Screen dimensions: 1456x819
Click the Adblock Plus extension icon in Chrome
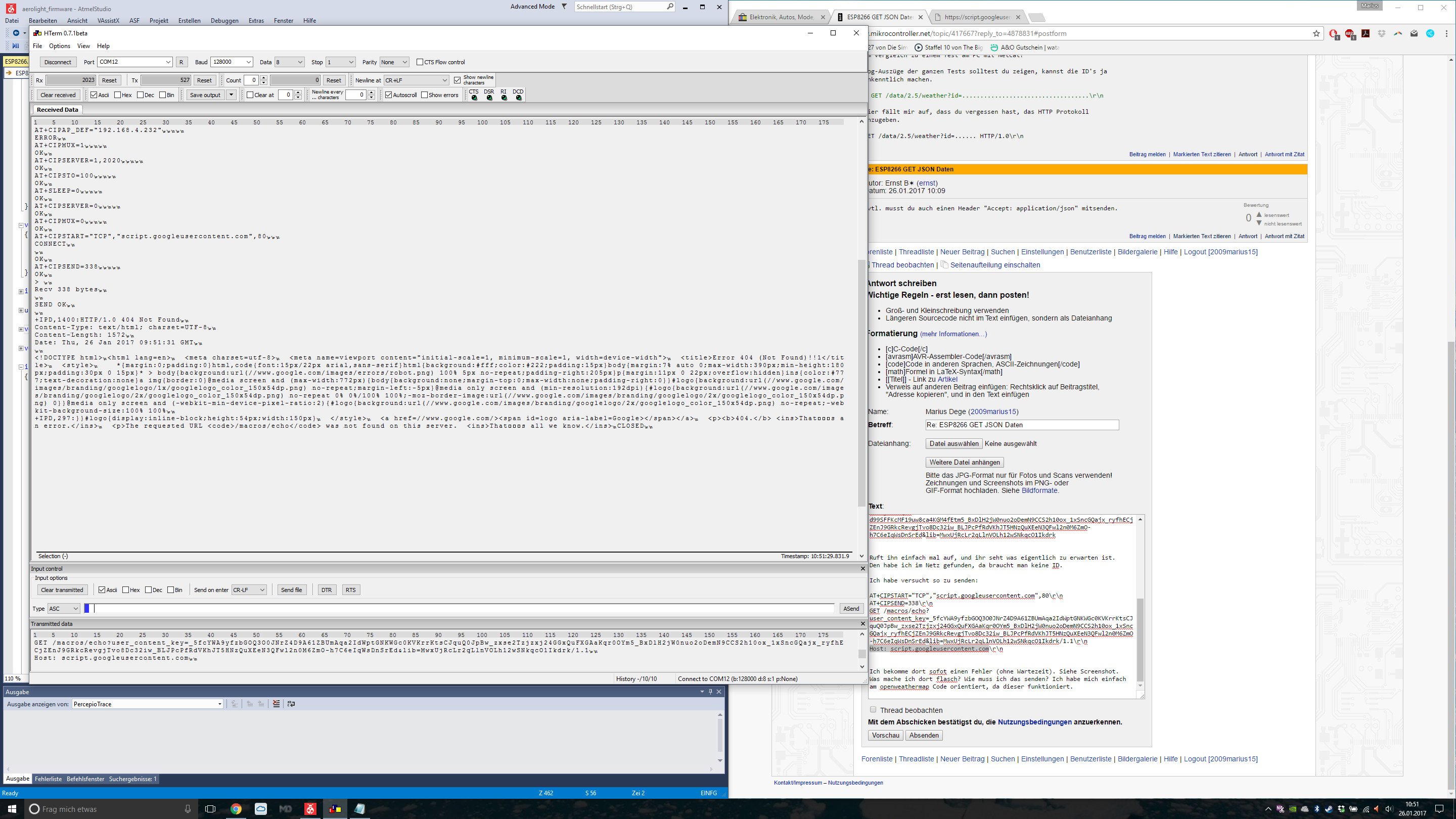click(1350, 34)
